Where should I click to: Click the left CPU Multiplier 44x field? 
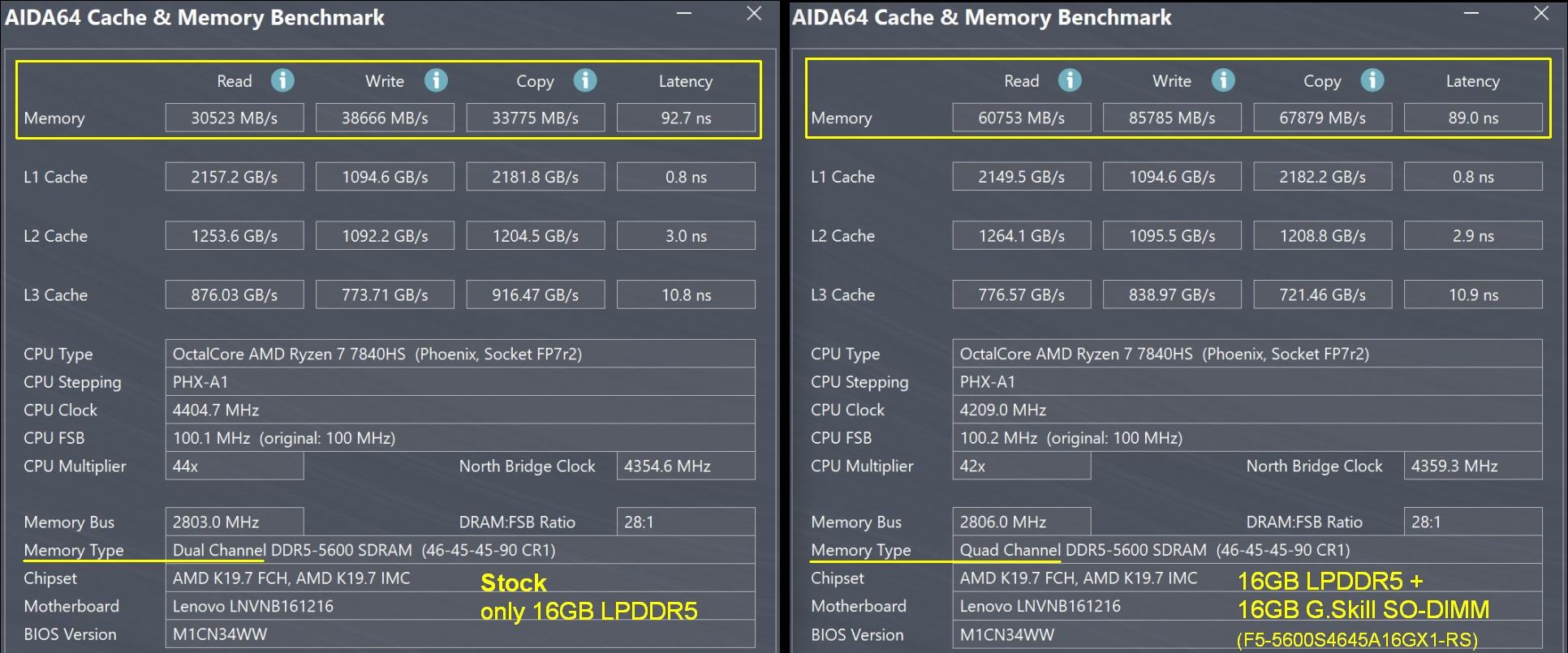coord(235,466)
